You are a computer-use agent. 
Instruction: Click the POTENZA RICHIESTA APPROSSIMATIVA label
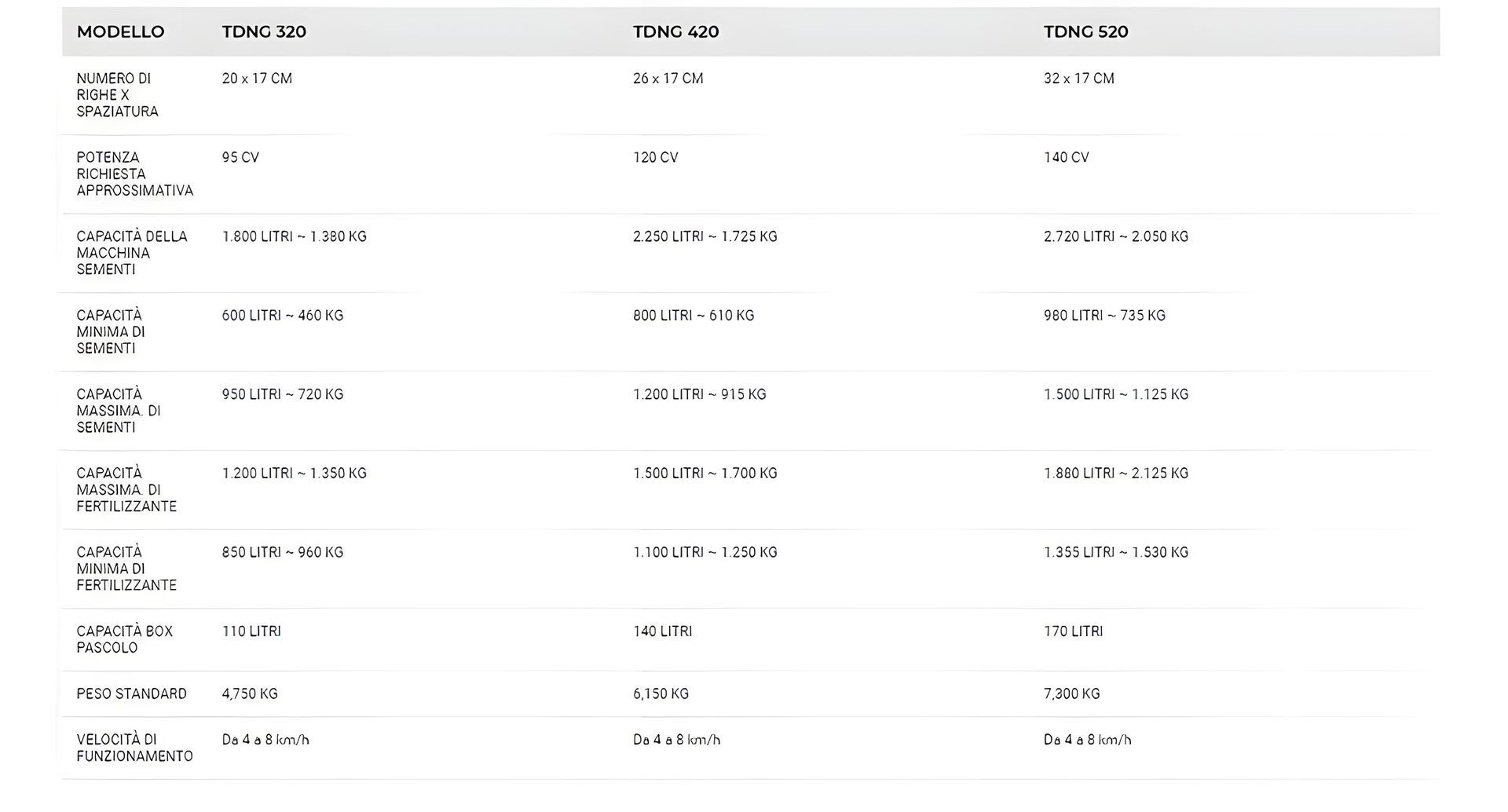(135, 174)
